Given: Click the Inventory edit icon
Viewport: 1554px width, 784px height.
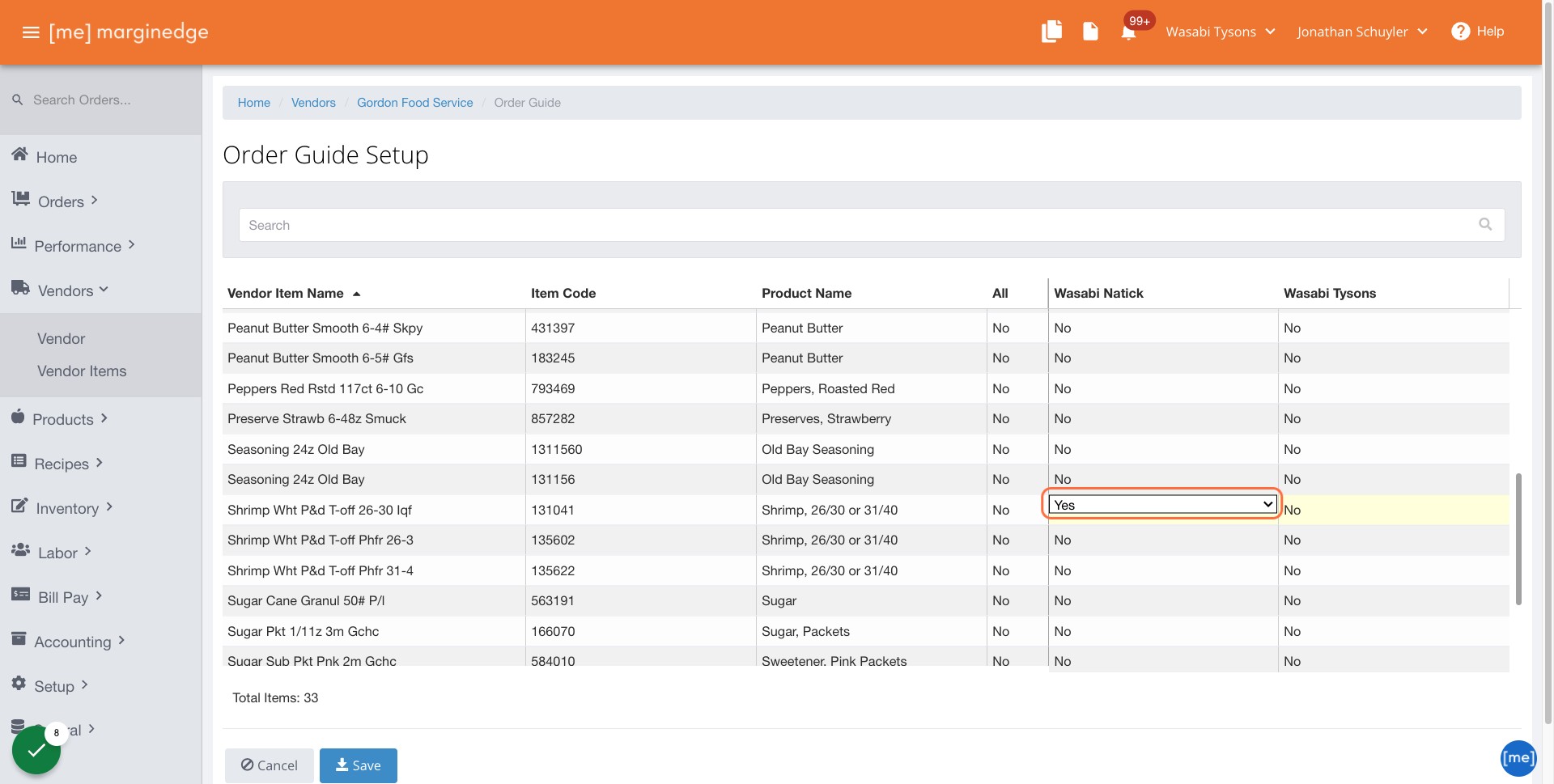Looking at the screenshot, I should pyautogui.click(x=19, y=505).
